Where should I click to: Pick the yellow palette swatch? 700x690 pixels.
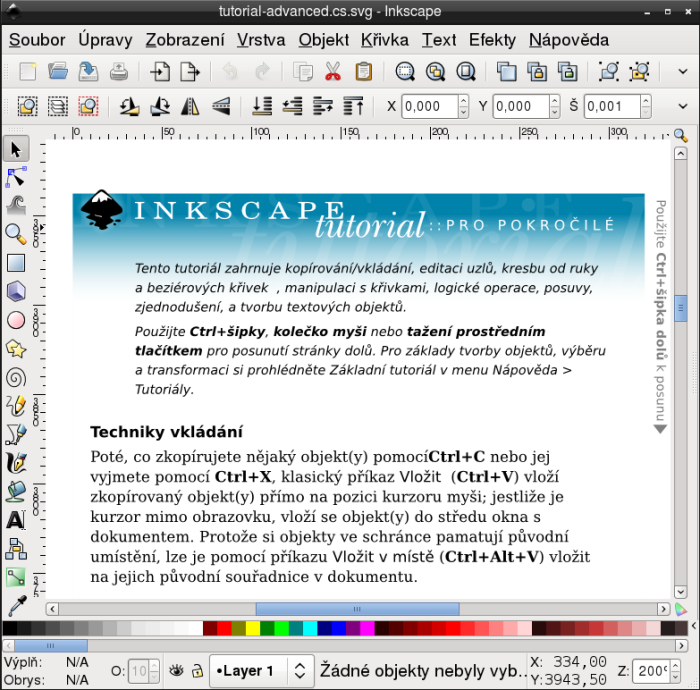pyautogui.click(x=253, y=628)
